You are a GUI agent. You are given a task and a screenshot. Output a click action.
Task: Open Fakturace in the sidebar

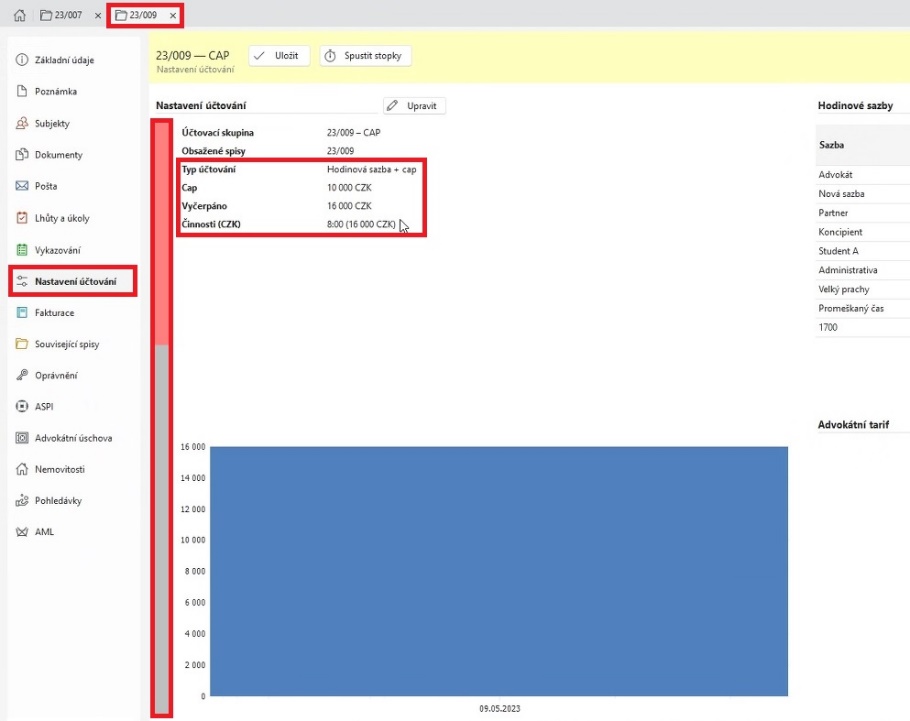pos(54,313)
